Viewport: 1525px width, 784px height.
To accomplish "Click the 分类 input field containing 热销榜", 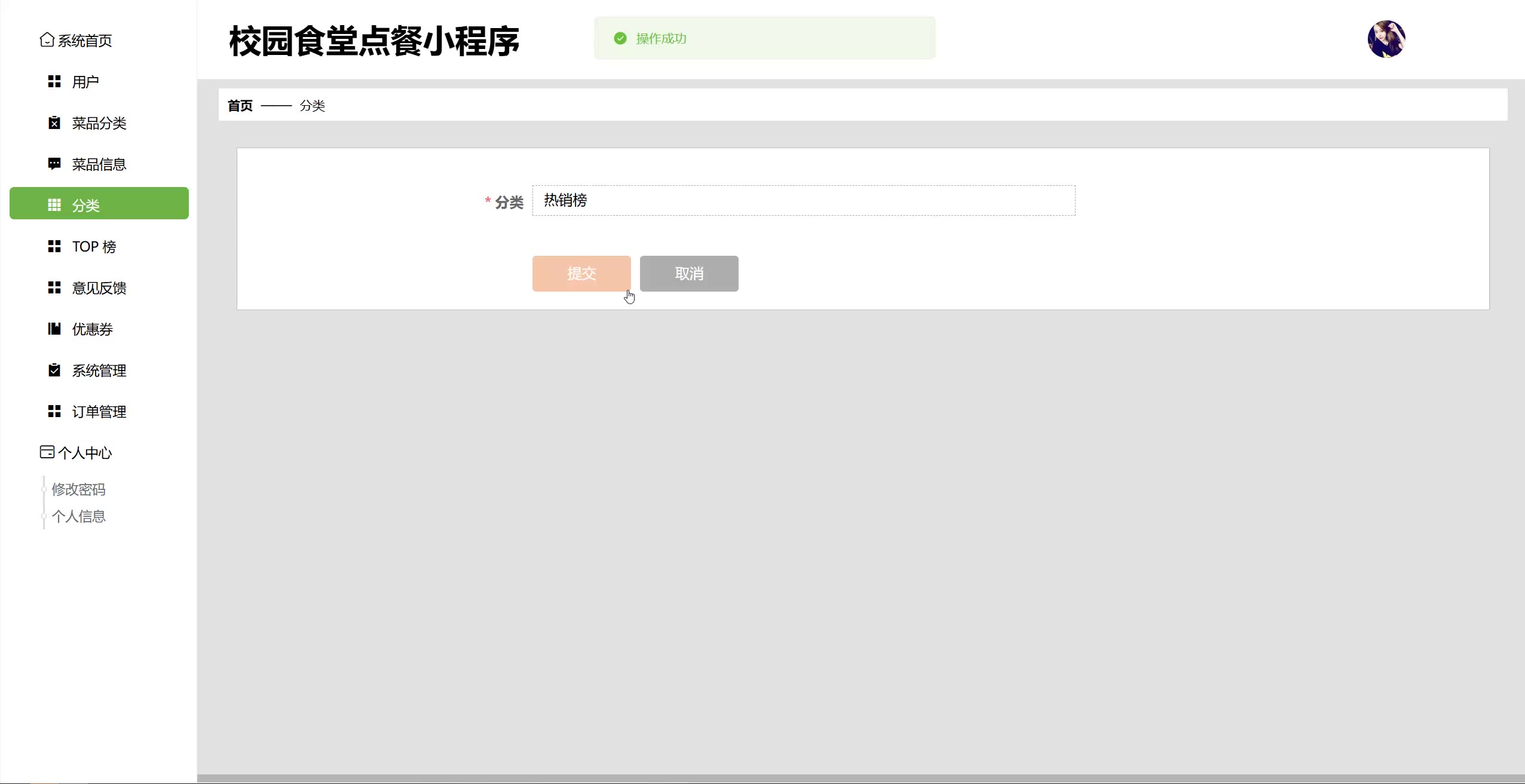I will (x=803, y=200).
